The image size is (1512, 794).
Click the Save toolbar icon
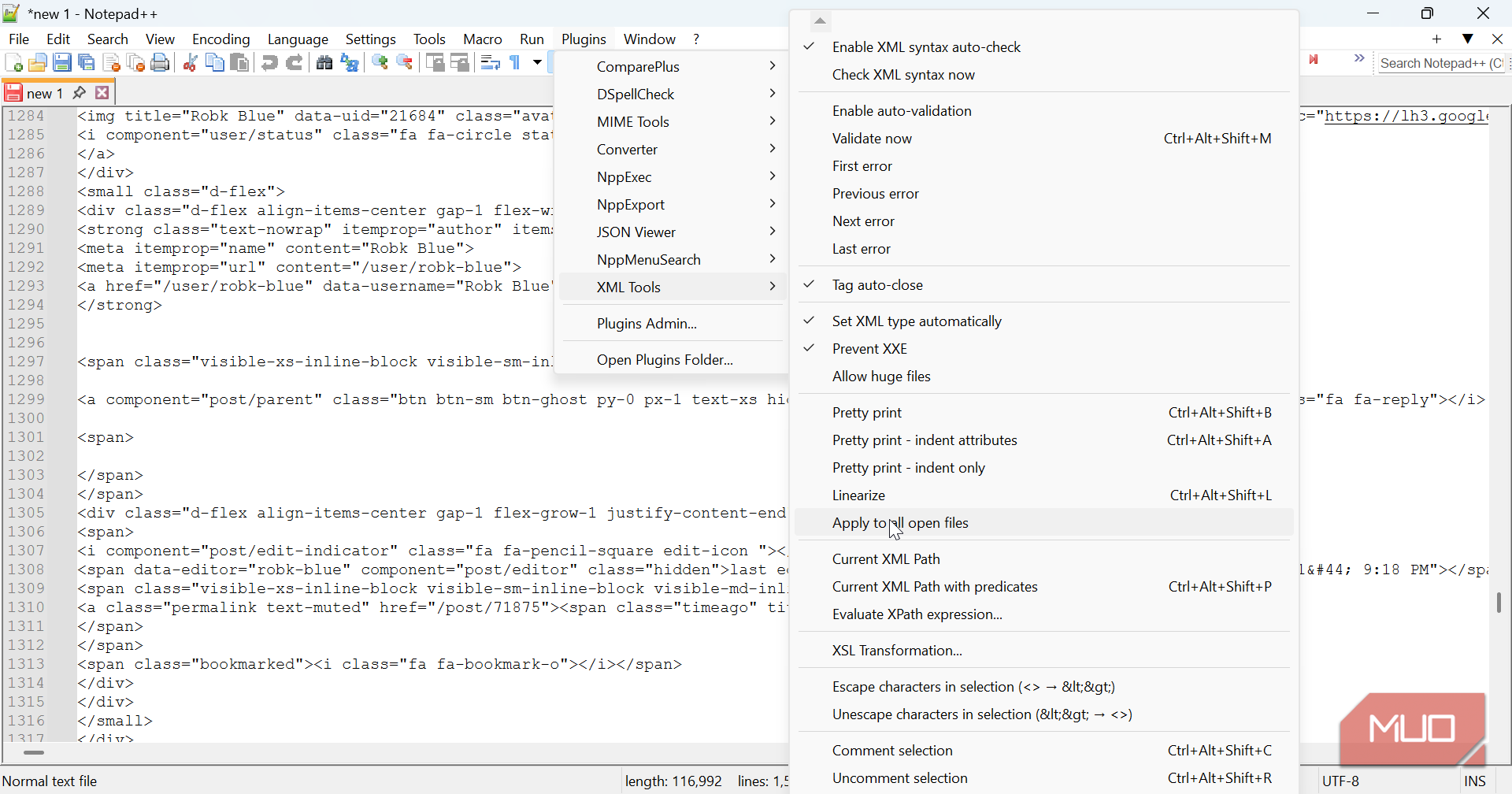pyautogui.click(x=62, y=63)
